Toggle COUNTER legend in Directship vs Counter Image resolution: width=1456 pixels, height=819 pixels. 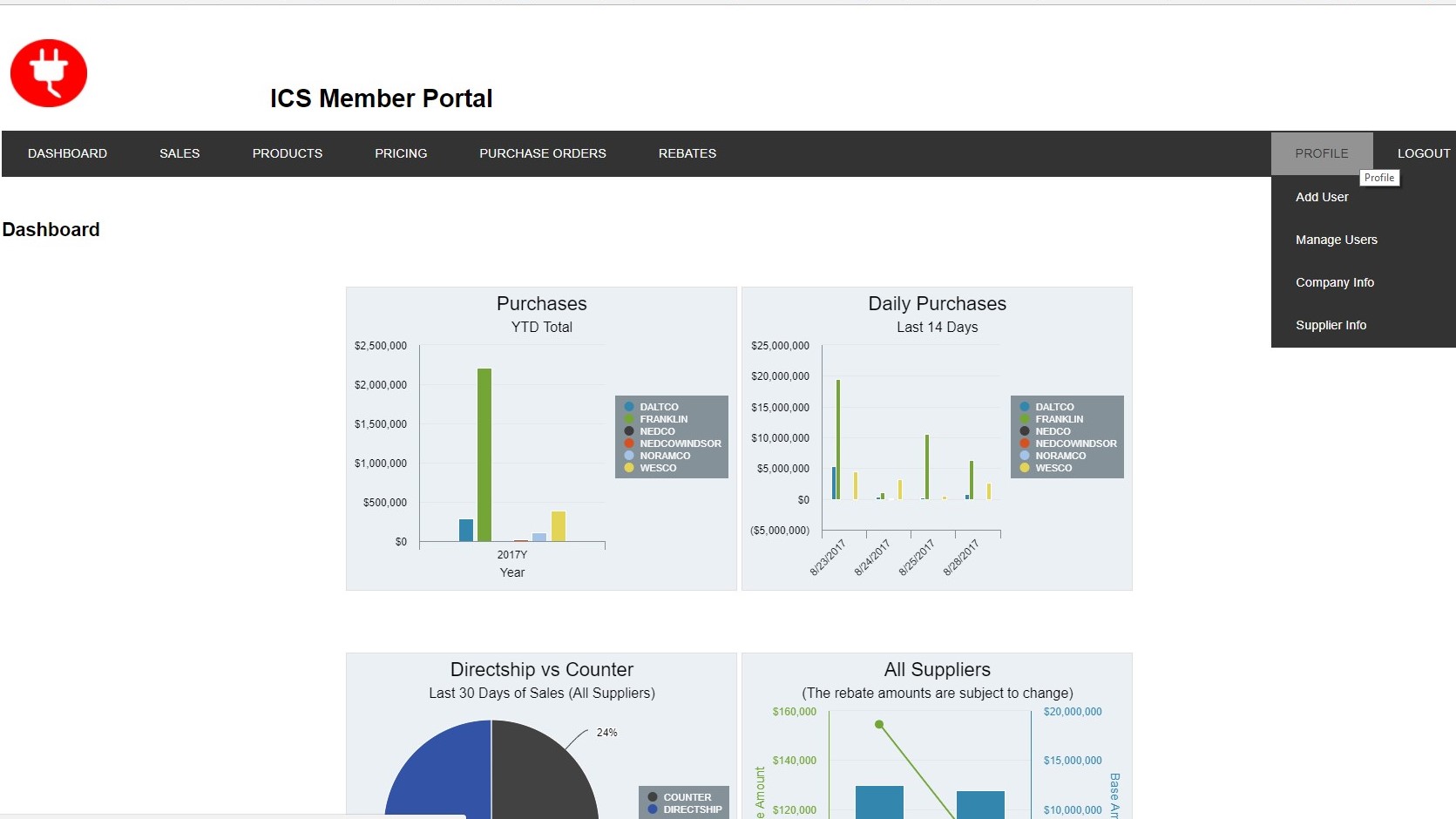tap(680, 797)
